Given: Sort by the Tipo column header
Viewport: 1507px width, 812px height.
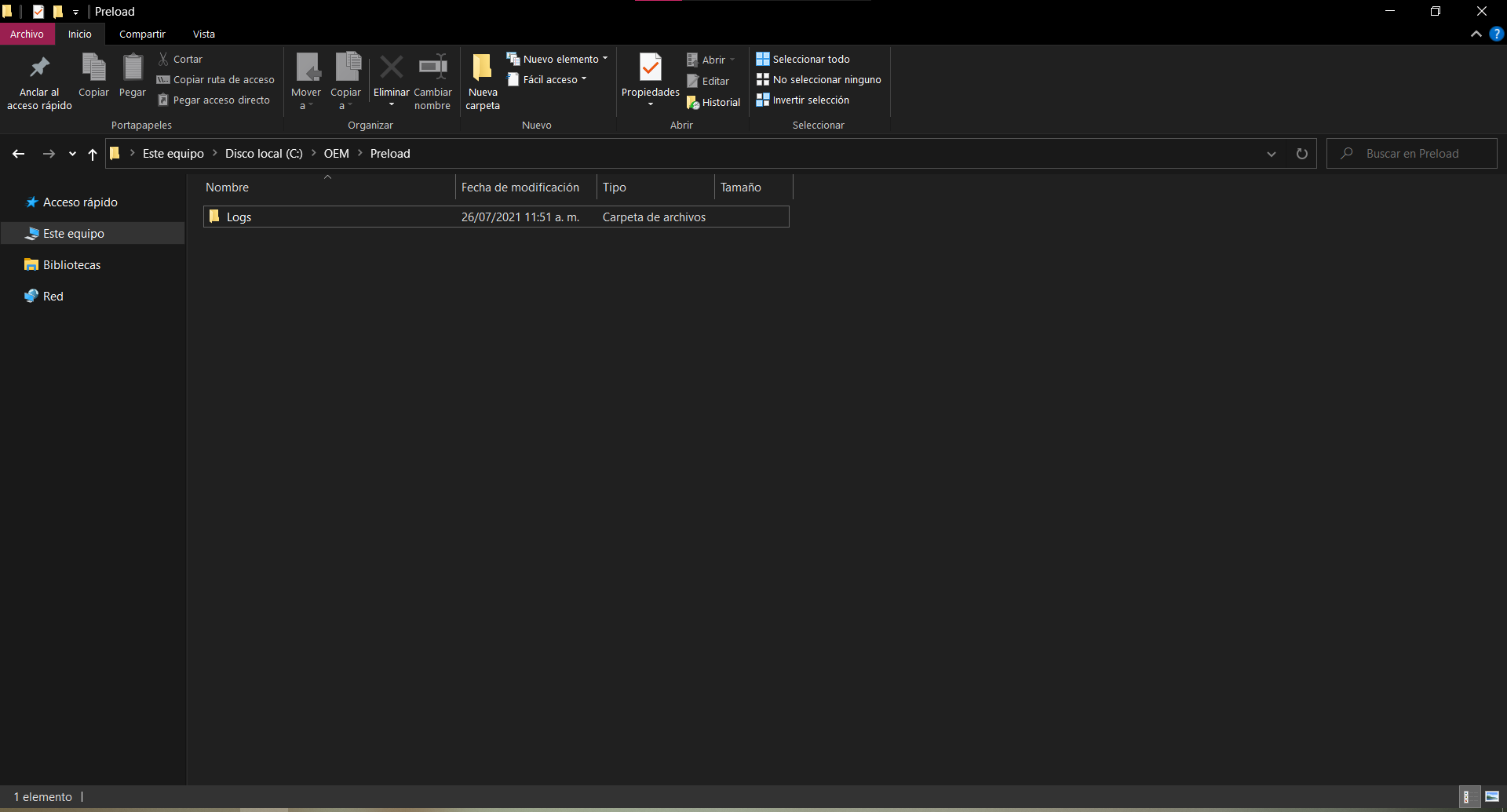Looking at the screenshot, I should (655, 188).
